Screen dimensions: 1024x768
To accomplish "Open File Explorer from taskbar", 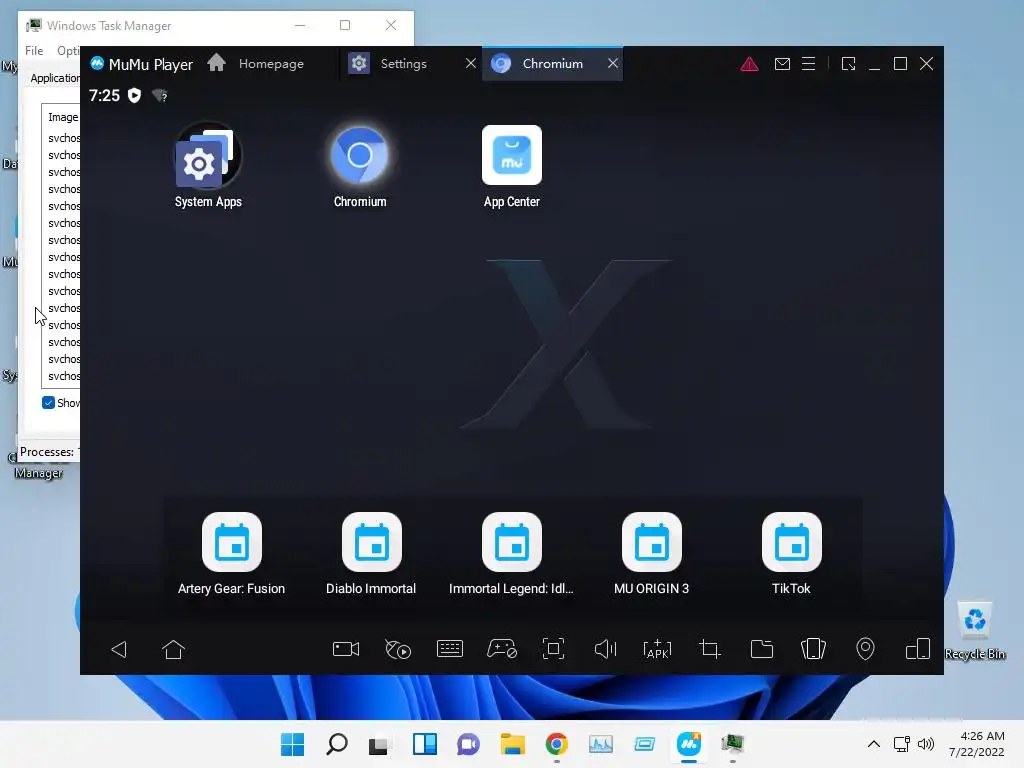I will pyautogui.click(x=513, y=744).
